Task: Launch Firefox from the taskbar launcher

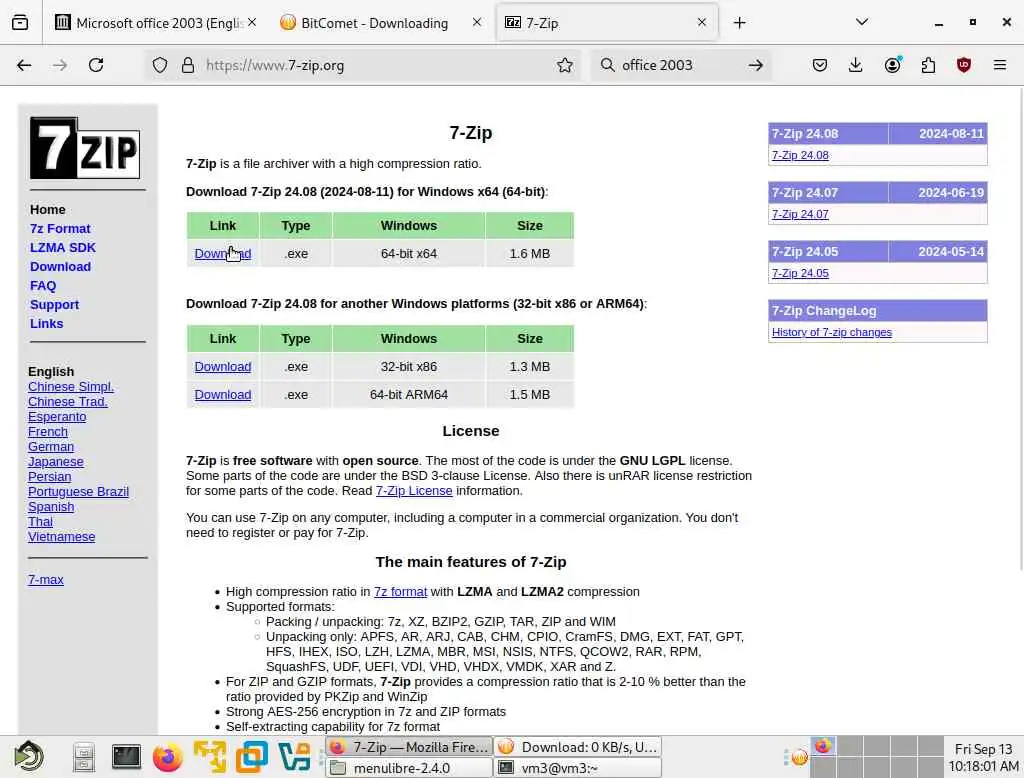Action: (x=168, y=758)
